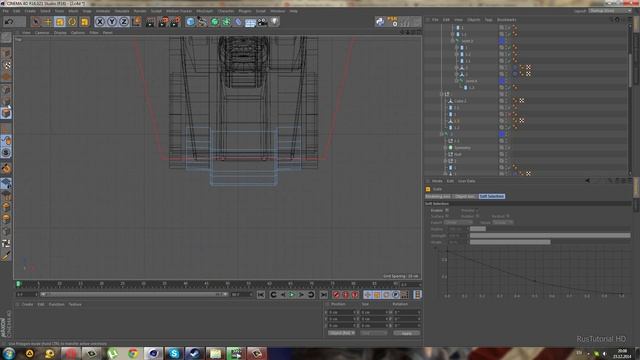Select the Symmetry object in tree
Screen dimensions: 640x360
point(462,148)
